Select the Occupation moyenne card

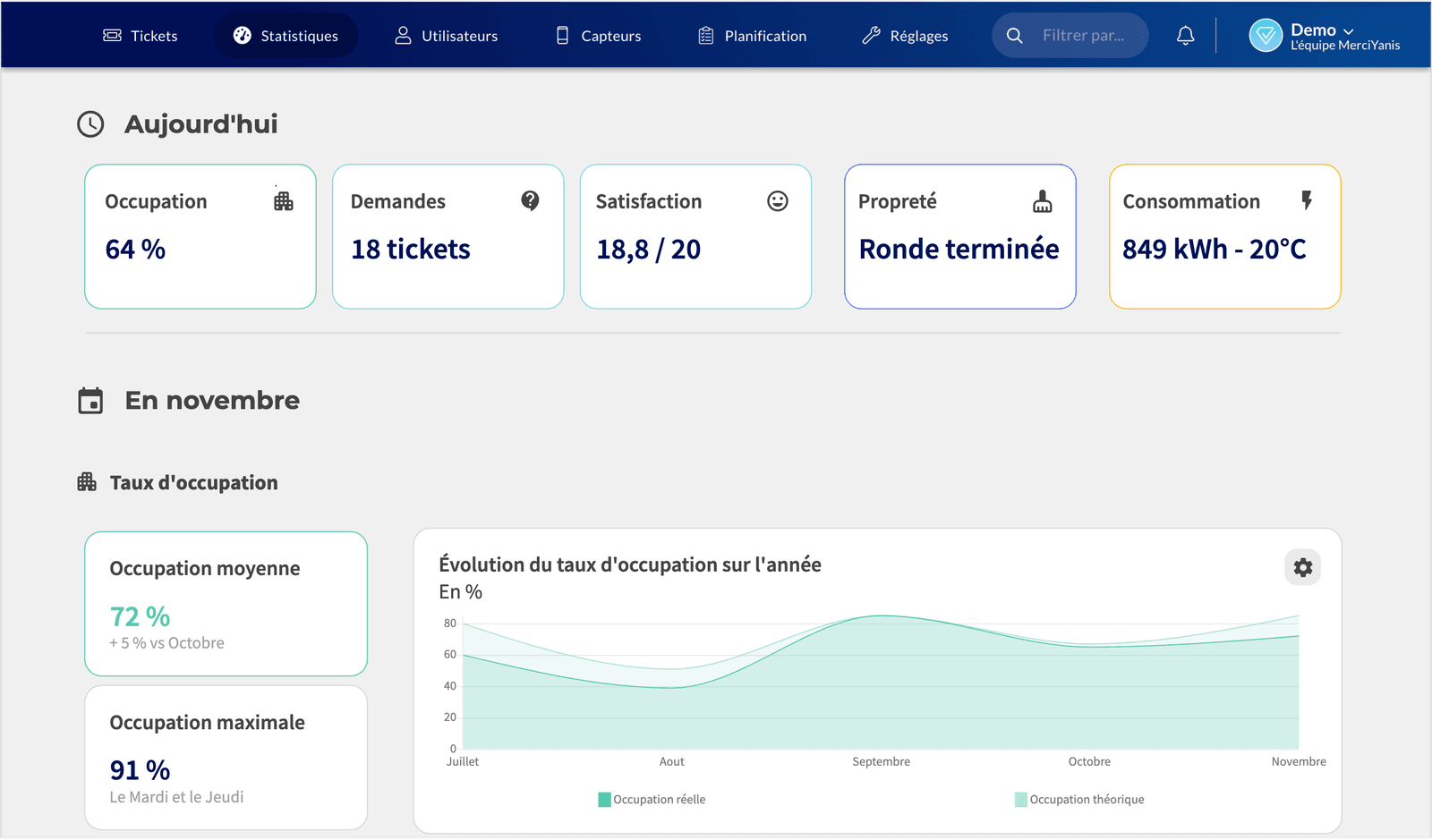tap(226, 604)
